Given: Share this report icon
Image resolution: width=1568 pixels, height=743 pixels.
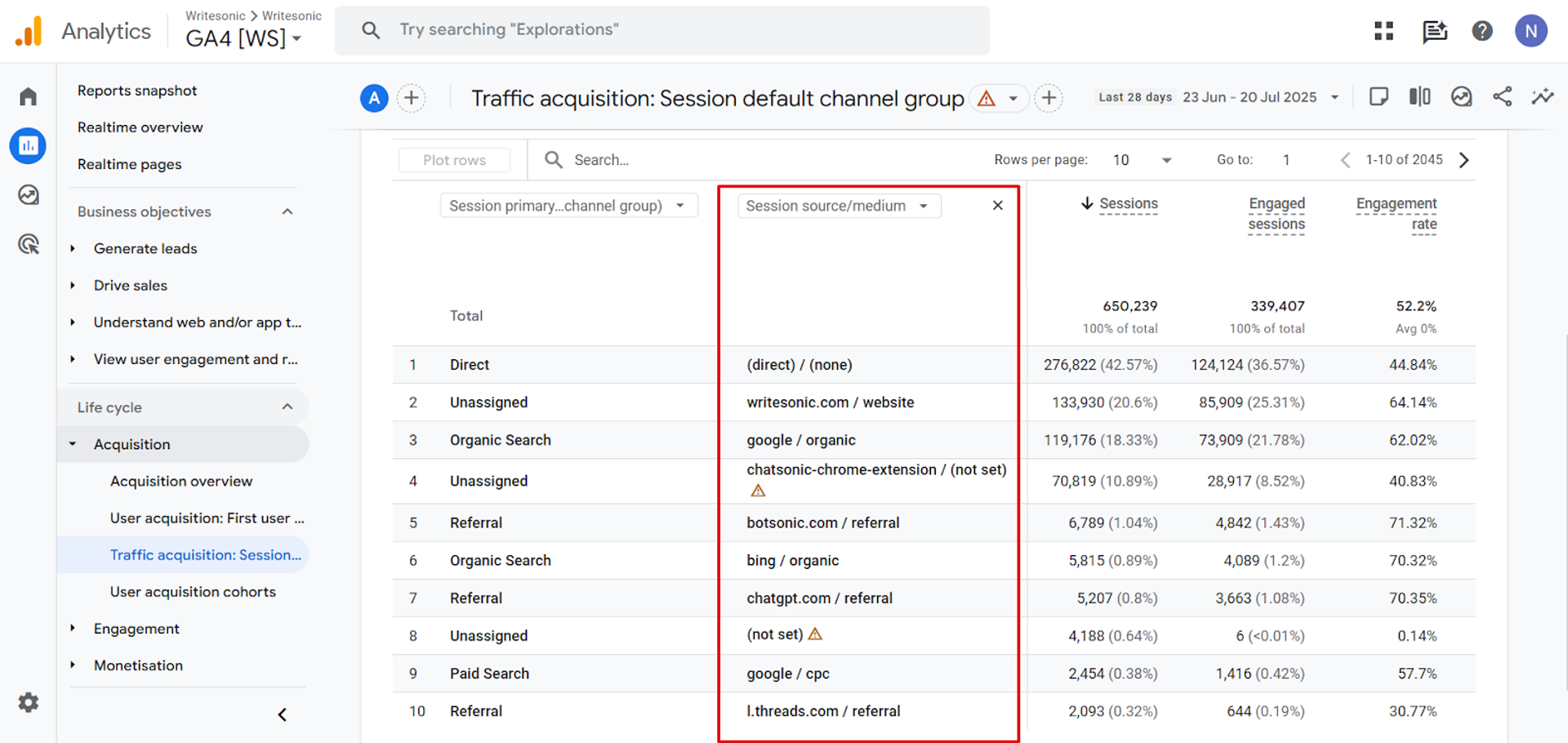Looking at the screenshot, I should pos(1502,97).
